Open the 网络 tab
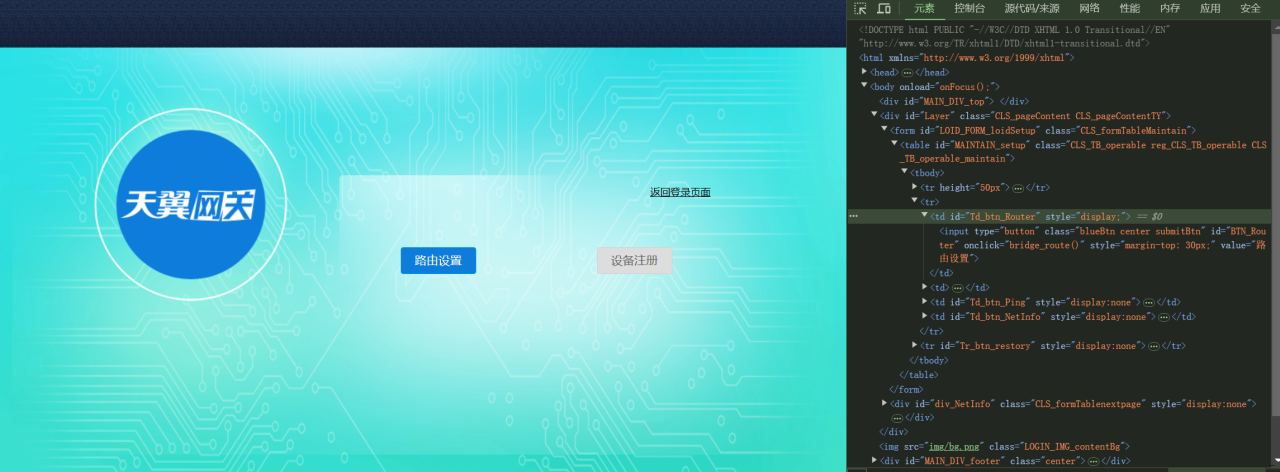Screen dimensions: 1280x472 point(1090,8)
